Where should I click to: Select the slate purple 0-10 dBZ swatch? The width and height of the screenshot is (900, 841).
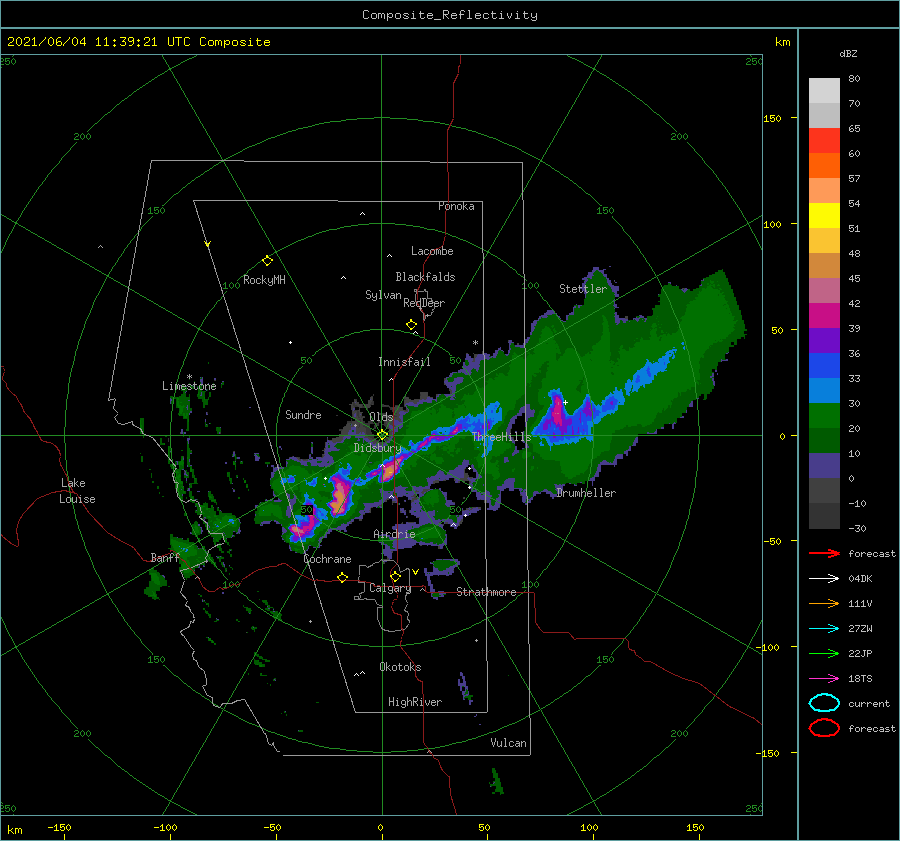pyautogui.click(x=824, y=466)
